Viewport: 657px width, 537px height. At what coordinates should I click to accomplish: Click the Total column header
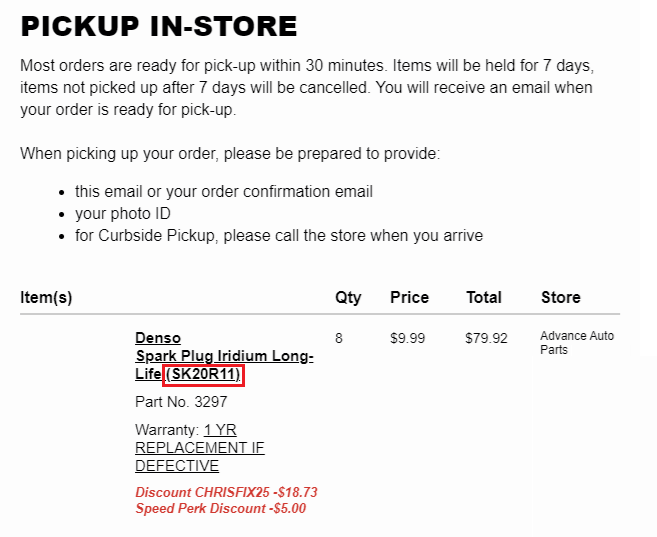tap(484, 297)
